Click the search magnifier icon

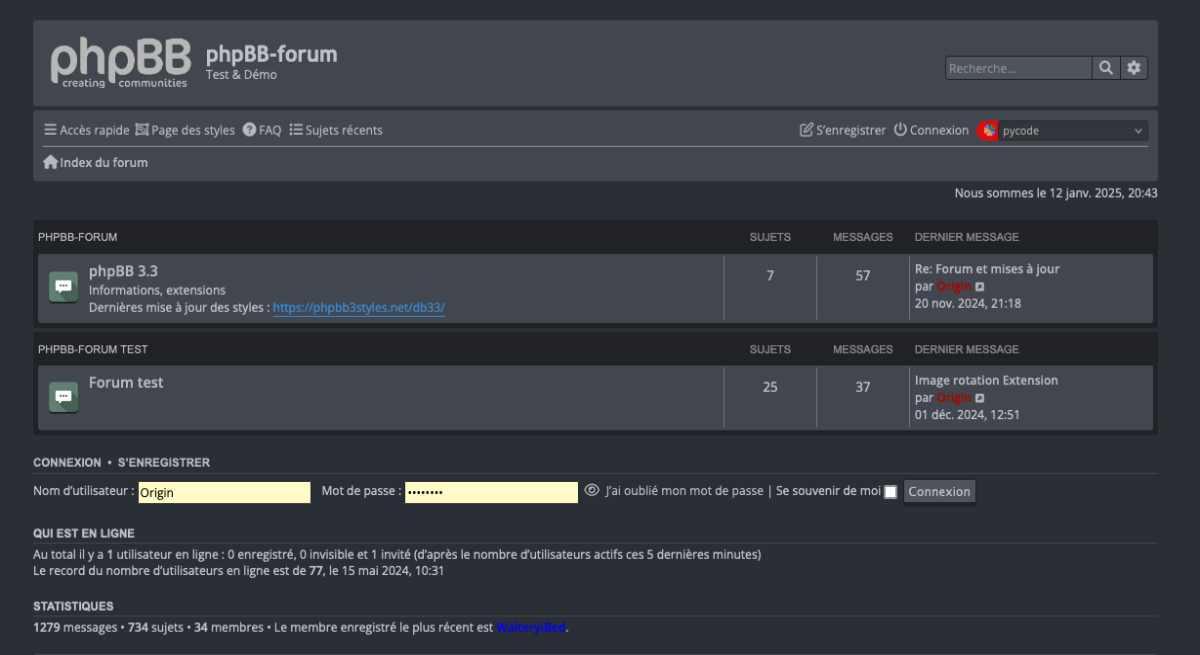[x=1106, y=68]
